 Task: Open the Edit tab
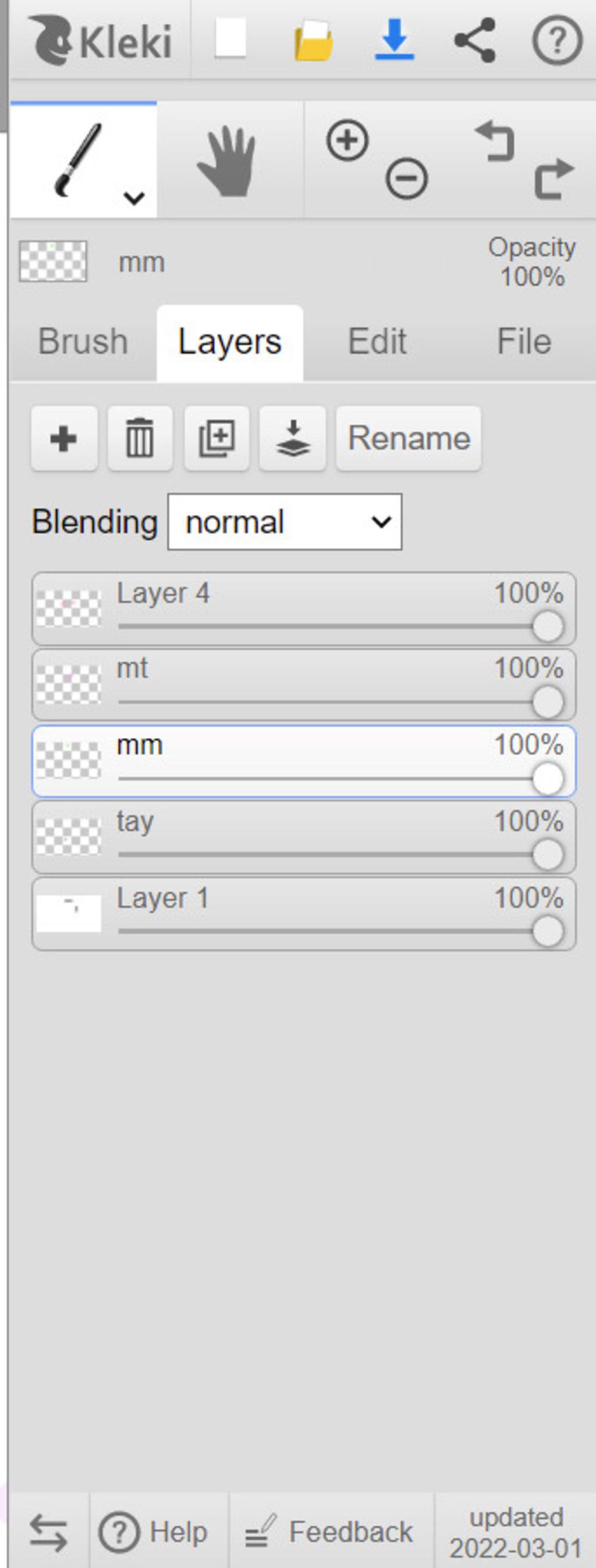(x=377, y=342)
